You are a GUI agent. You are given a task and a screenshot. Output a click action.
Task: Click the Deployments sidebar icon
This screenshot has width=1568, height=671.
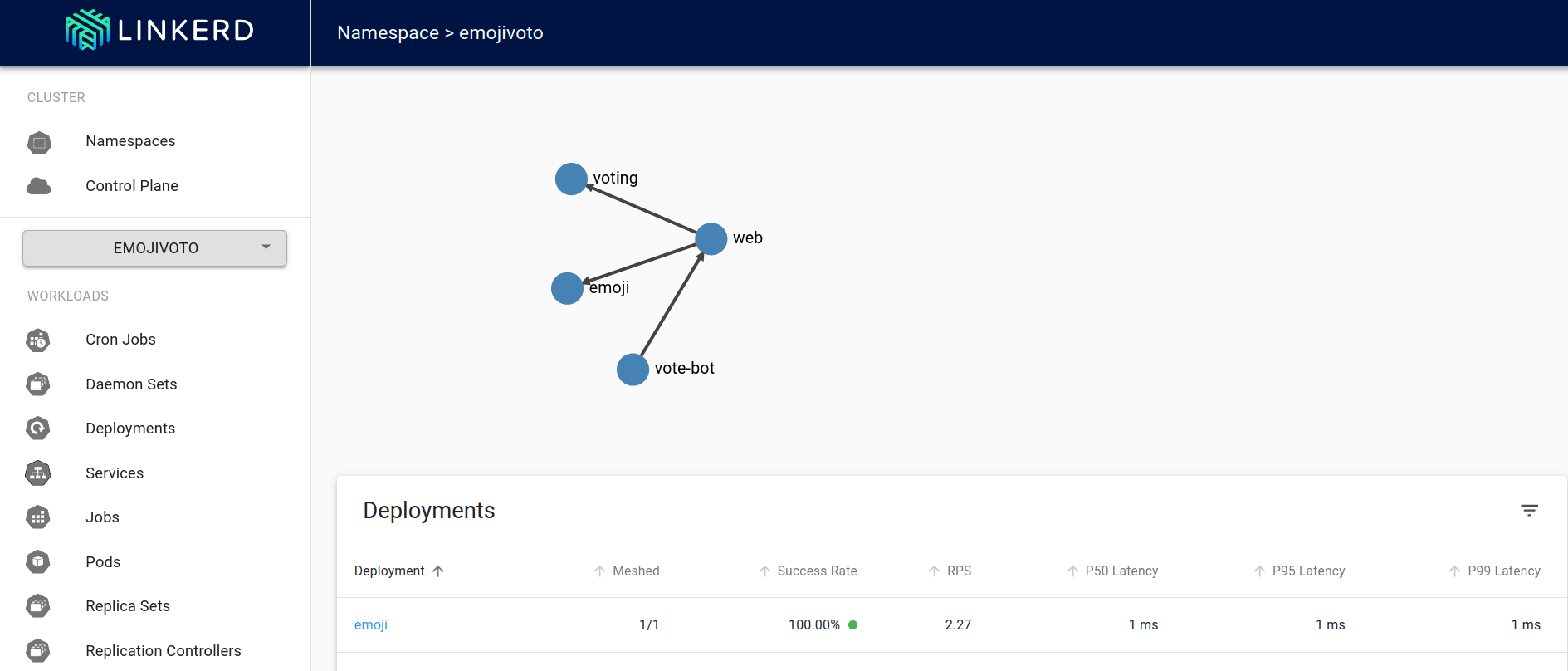point(38,429)
